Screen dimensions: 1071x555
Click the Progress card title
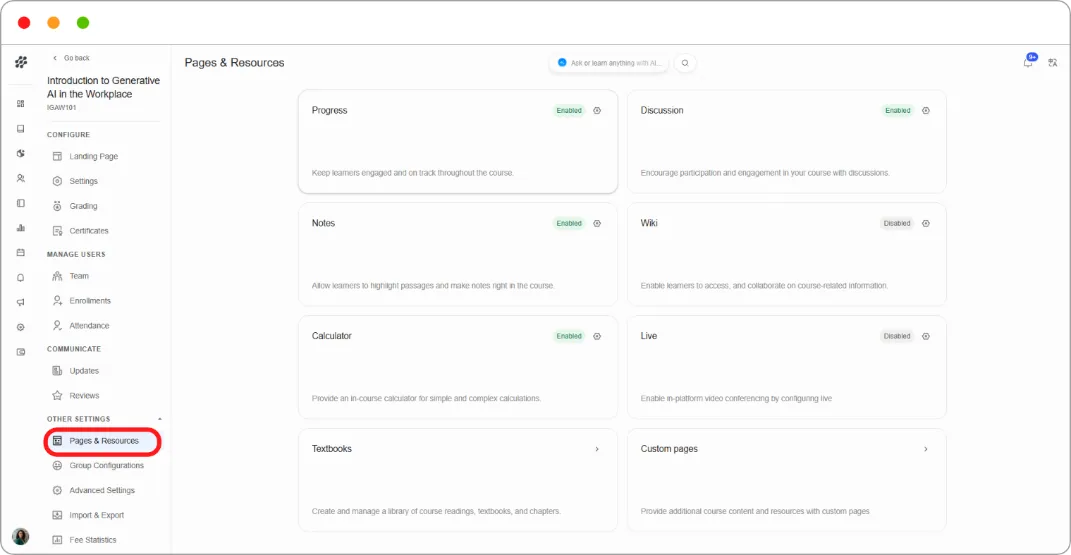click(x=329, y=111)
